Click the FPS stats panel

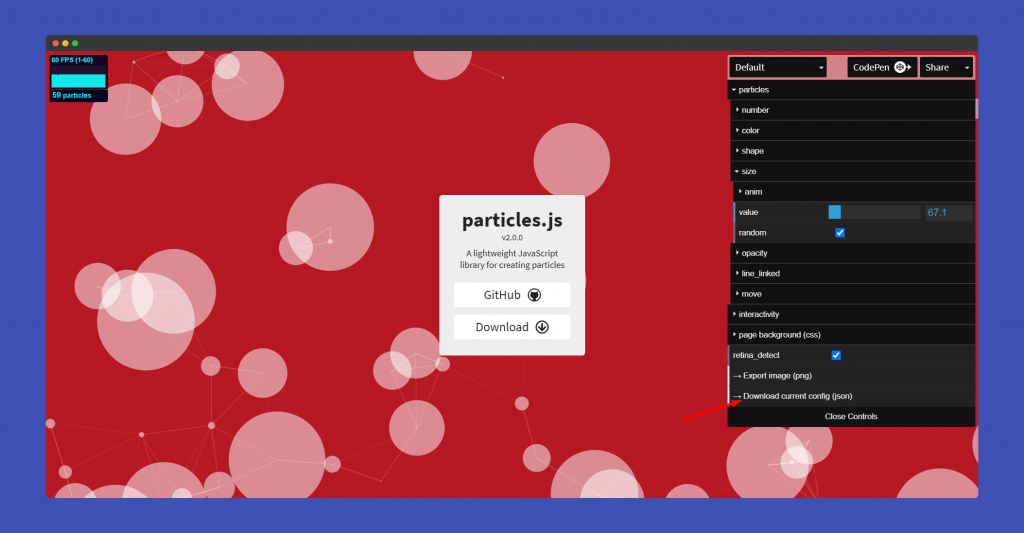coord(78,73)
